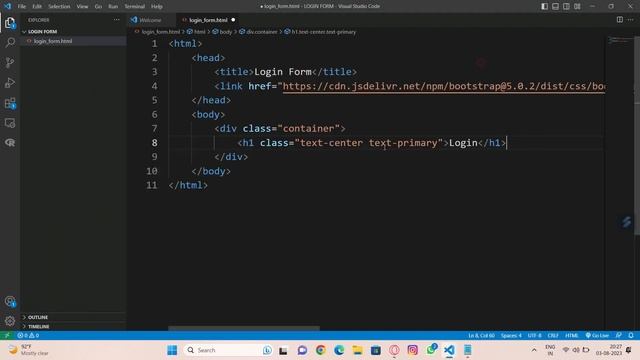The width and height of the screenshot is (640, 360).
Task: Open the Selection menu
Action: 59,7
